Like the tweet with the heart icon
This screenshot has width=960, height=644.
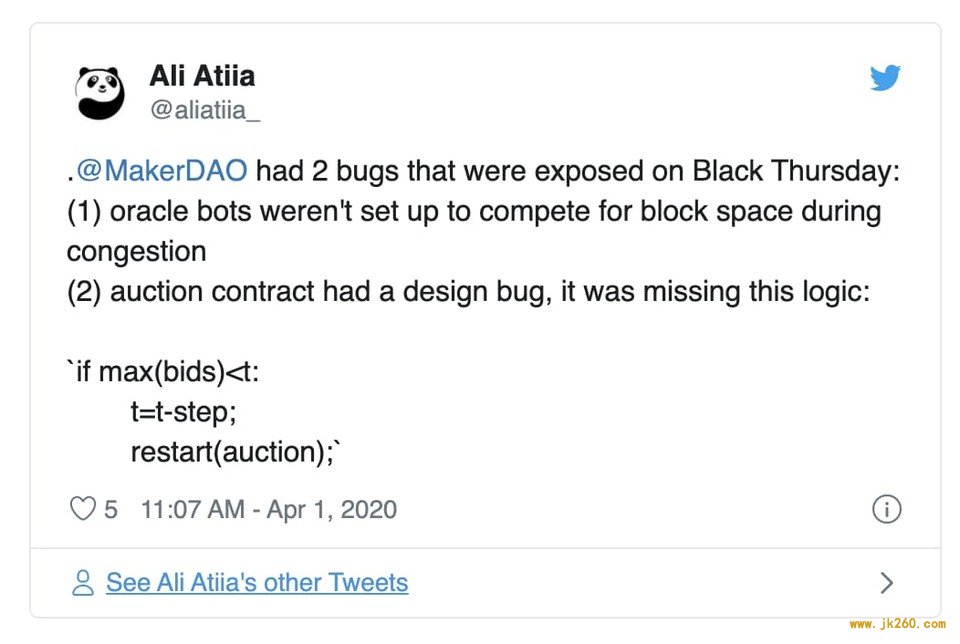pos(83,509)
